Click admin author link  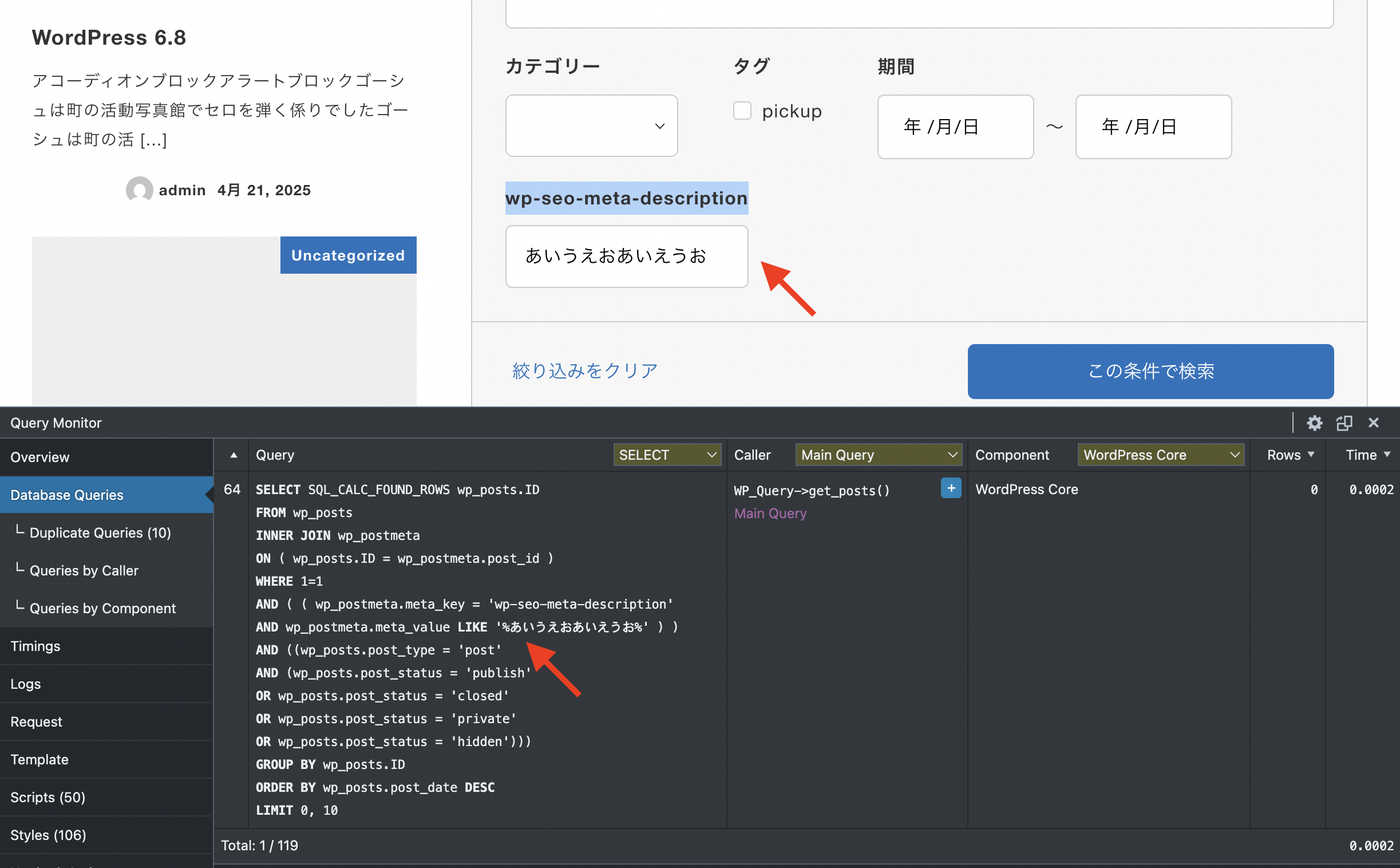point(182,190)
